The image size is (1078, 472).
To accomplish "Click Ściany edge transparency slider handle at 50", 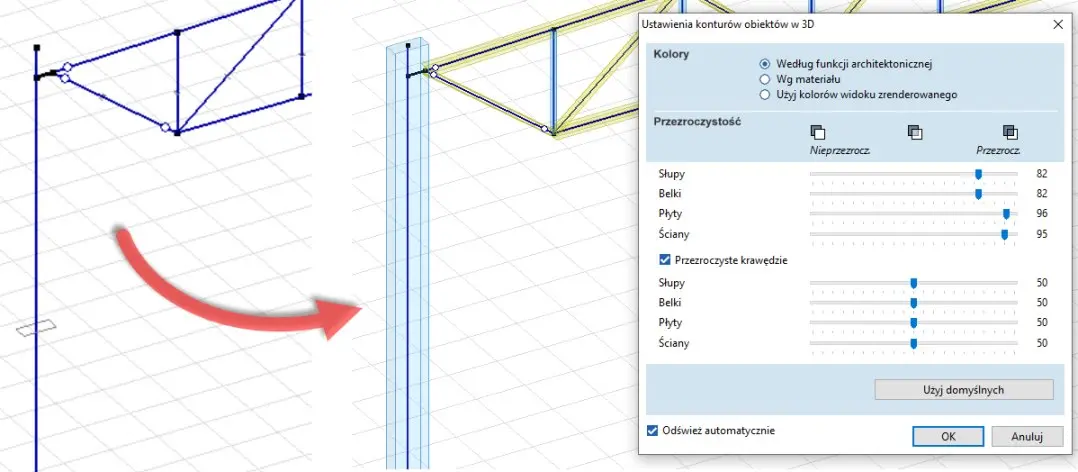I will pyautogui.click(x=913, y=343).
